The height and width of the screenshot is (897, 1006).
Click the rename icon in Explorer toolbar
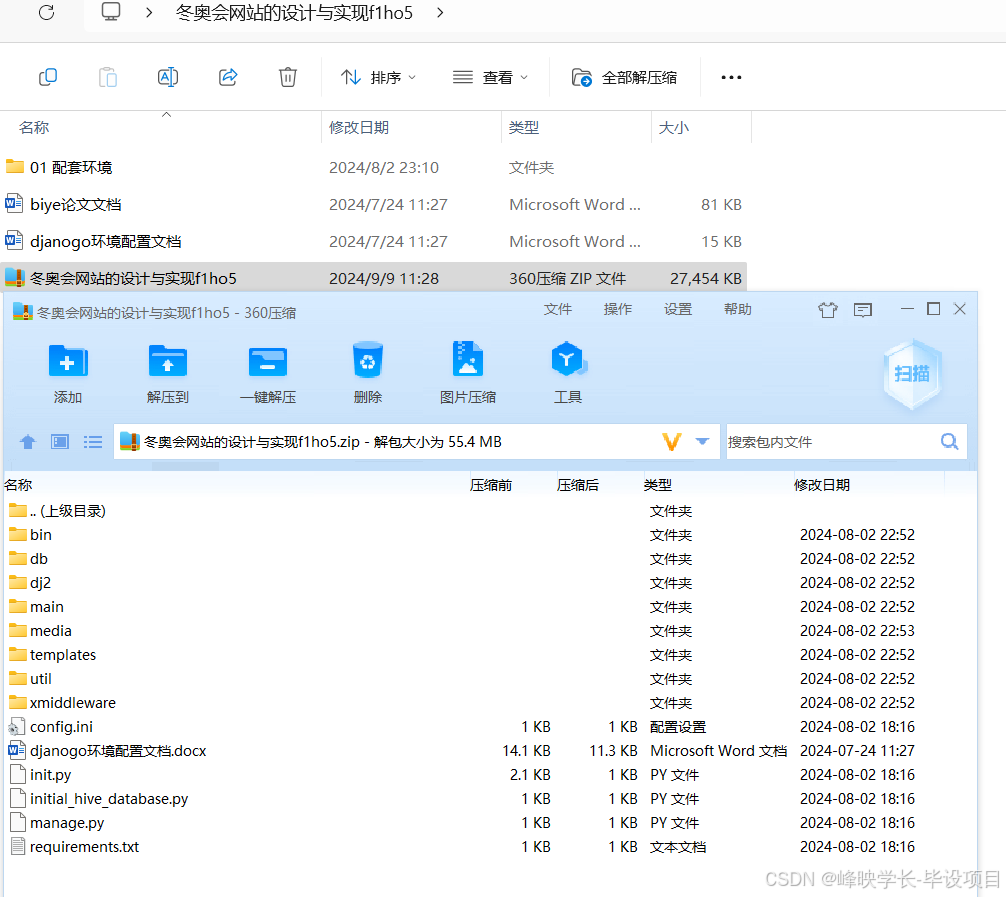point(168,76)
